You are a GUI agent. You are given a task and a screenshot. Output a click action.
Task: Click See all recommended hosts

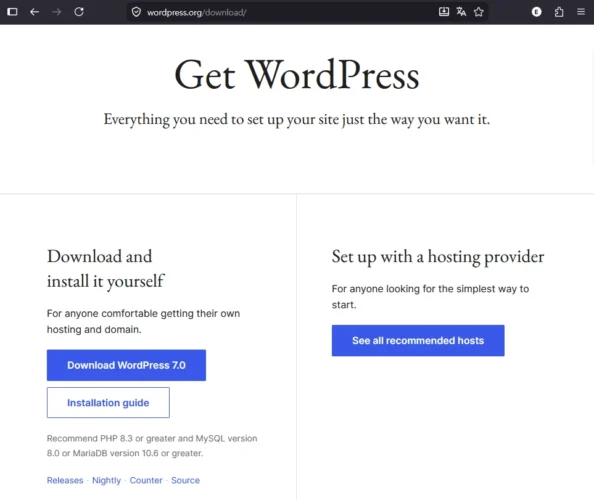(x=418, y=341)
